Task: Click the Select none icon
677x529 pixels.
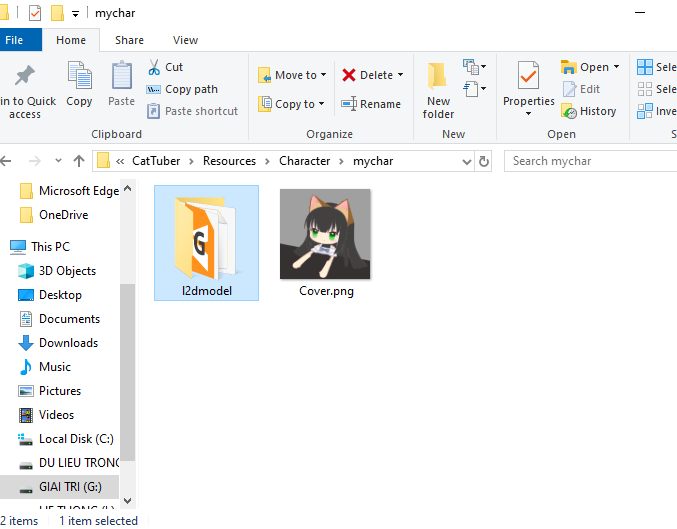Action: [x=645, y=89]
